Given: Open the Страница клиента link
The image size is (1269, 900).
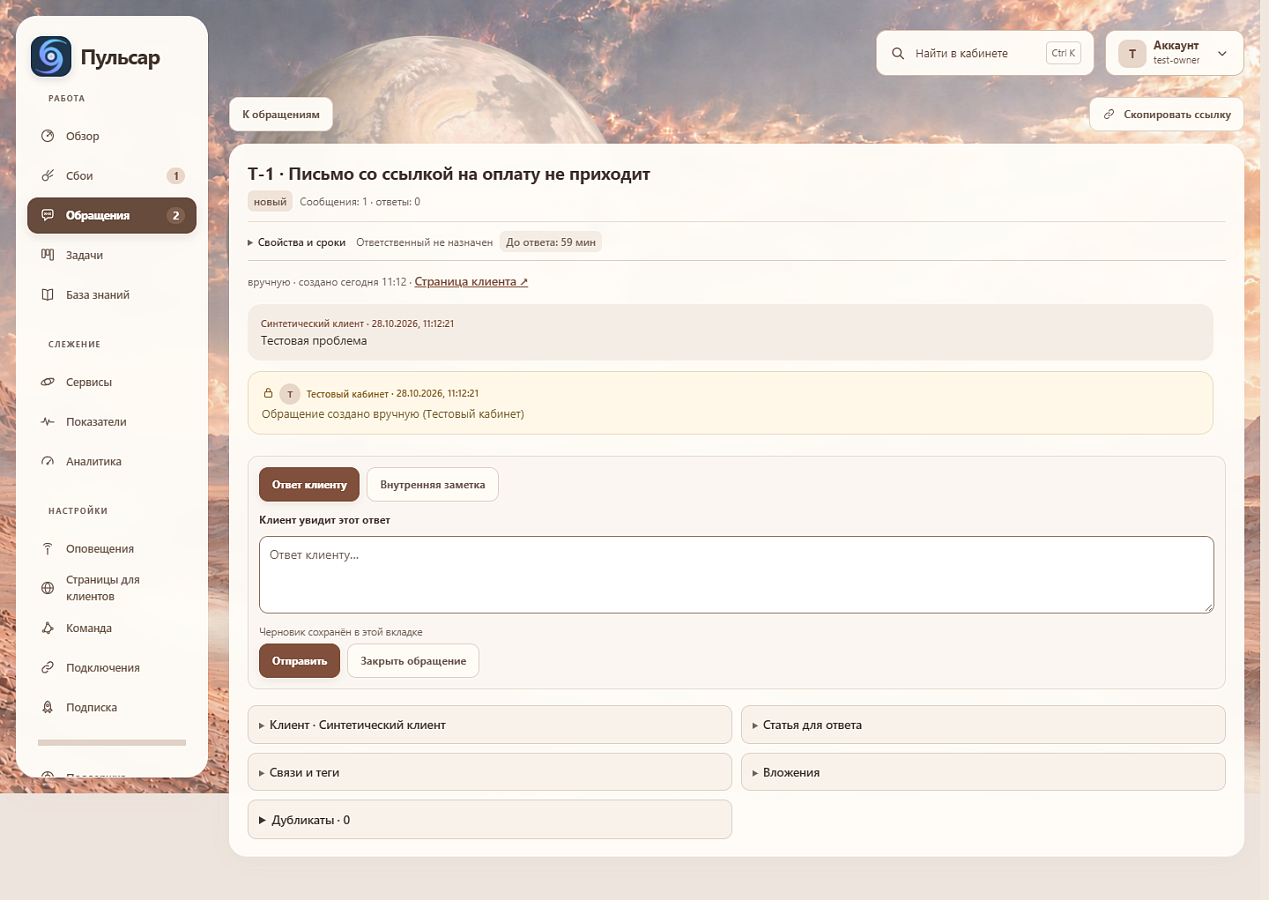Looking at the screenshot, I should point(471,282).
